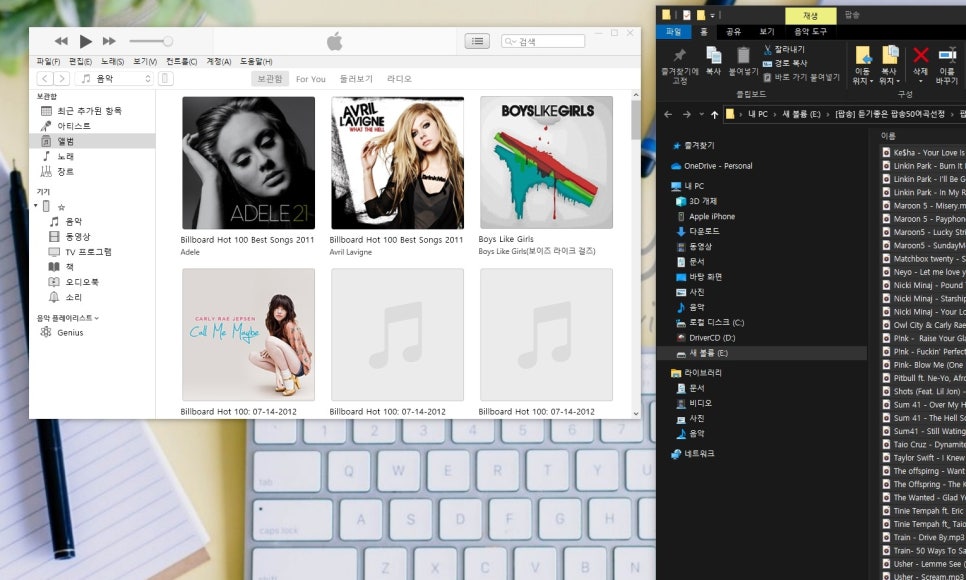This screenshot has height=580, width=966.
Task: Switch to the 라디오 tab
Action: point(399,79)
